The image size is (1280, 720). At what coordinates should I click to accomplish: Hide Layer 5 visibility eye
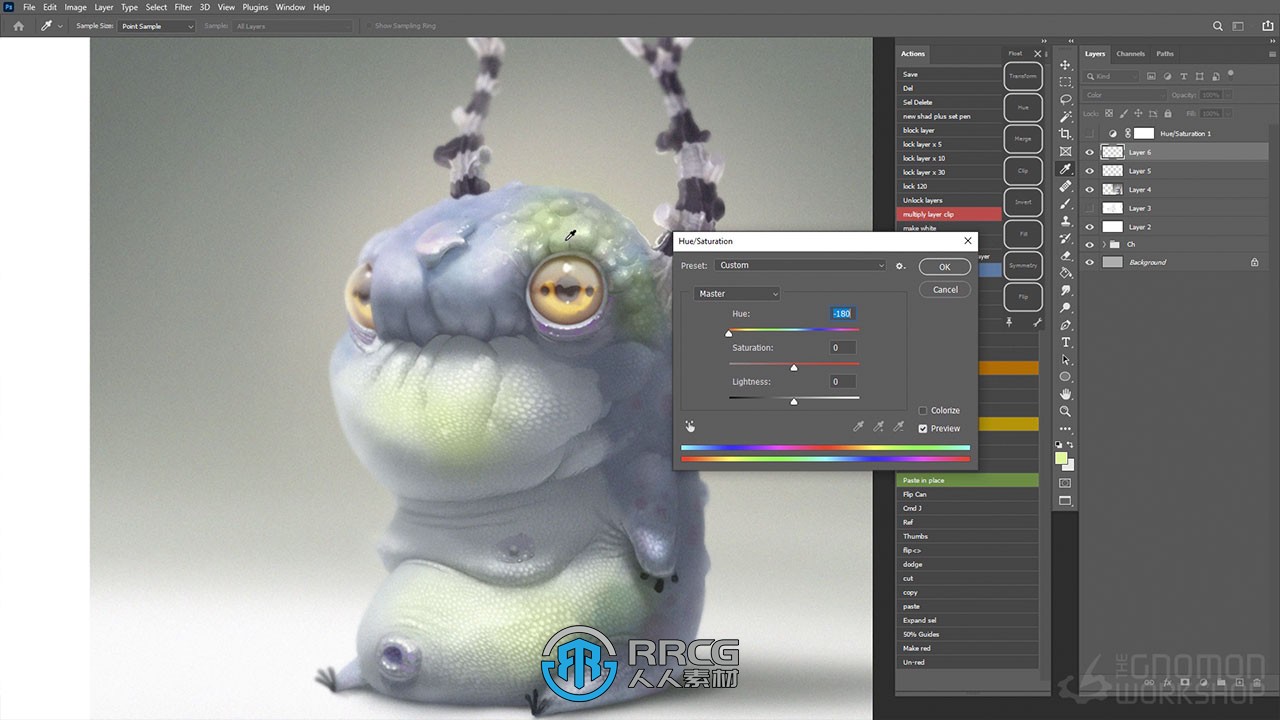(x=1090, y=171)
